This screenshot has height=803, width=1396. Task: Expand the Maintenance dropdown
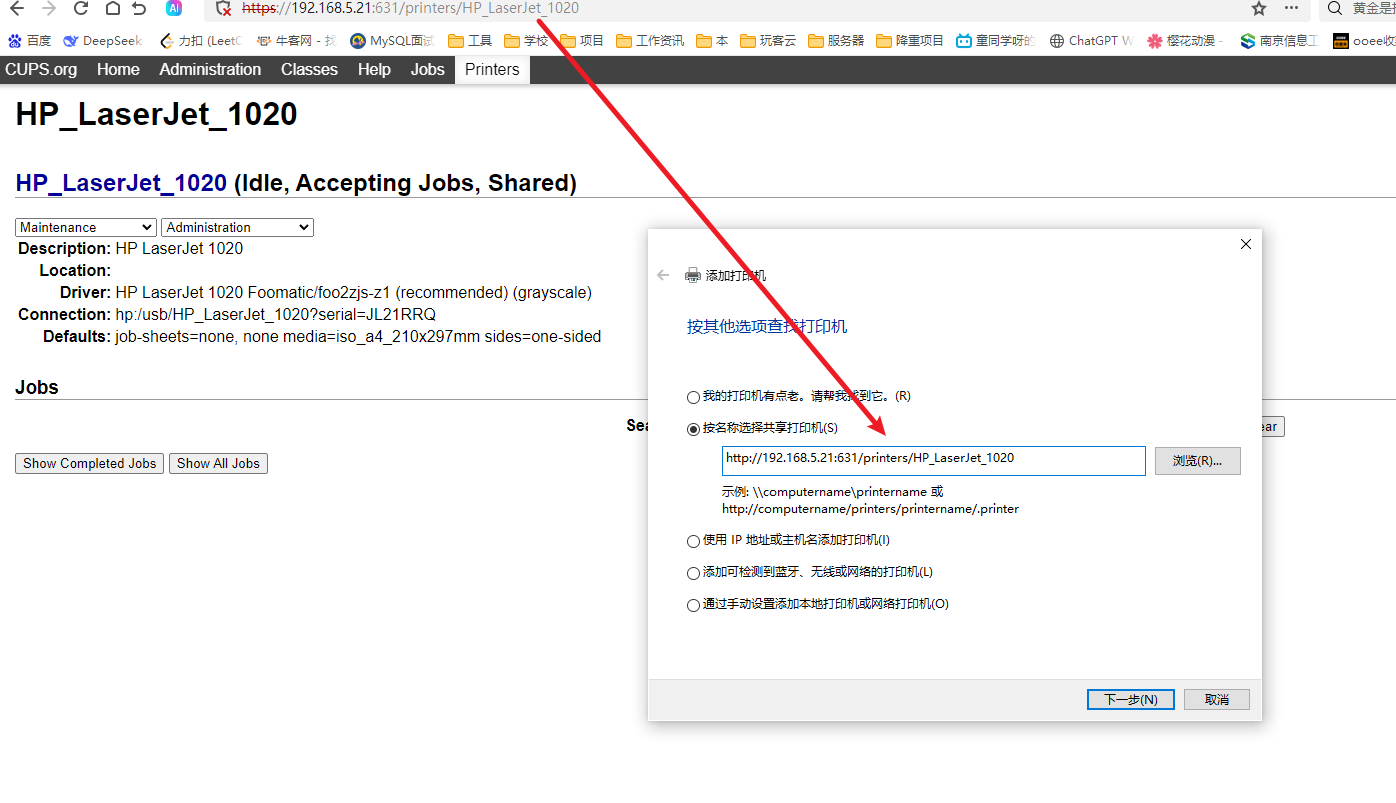[x=86, y=228]
